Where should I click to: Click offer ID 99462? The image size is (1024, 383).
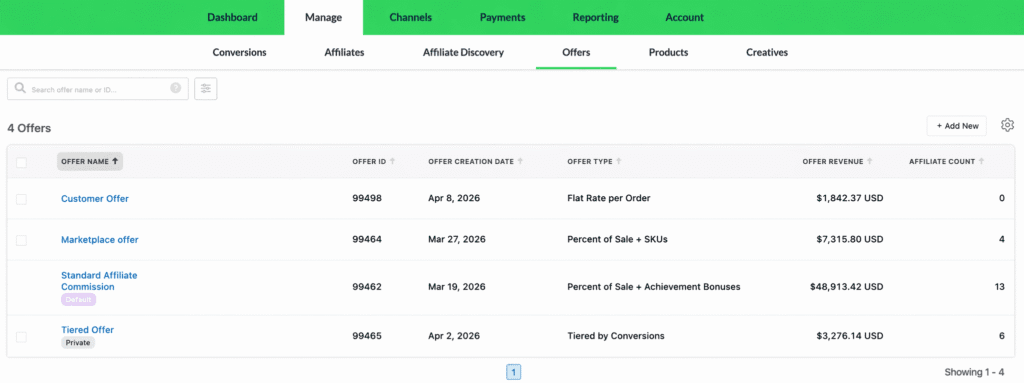tap(367, 287)
